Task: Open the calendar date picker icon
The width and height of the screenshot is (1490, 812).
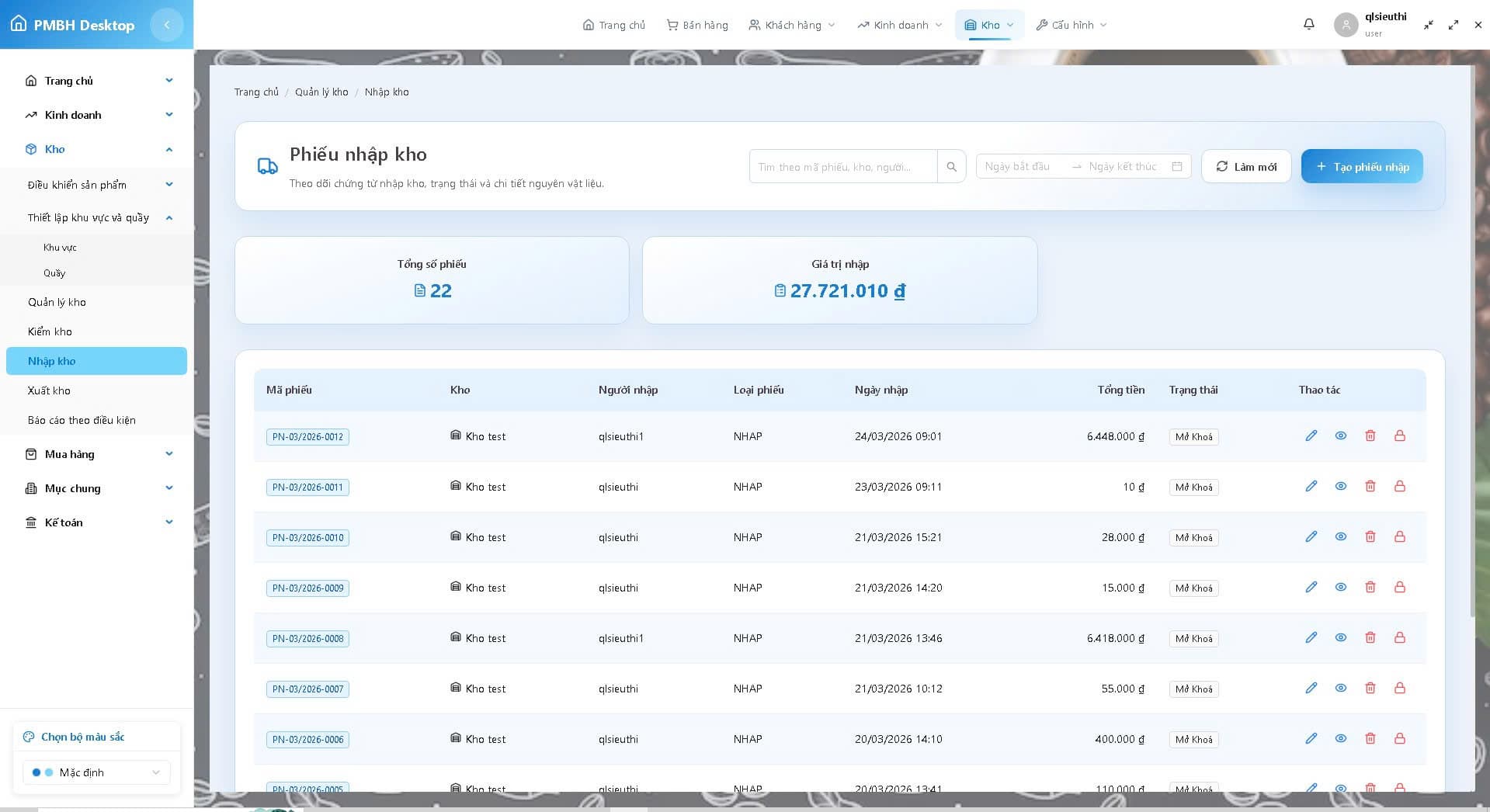Action: 1176,165
